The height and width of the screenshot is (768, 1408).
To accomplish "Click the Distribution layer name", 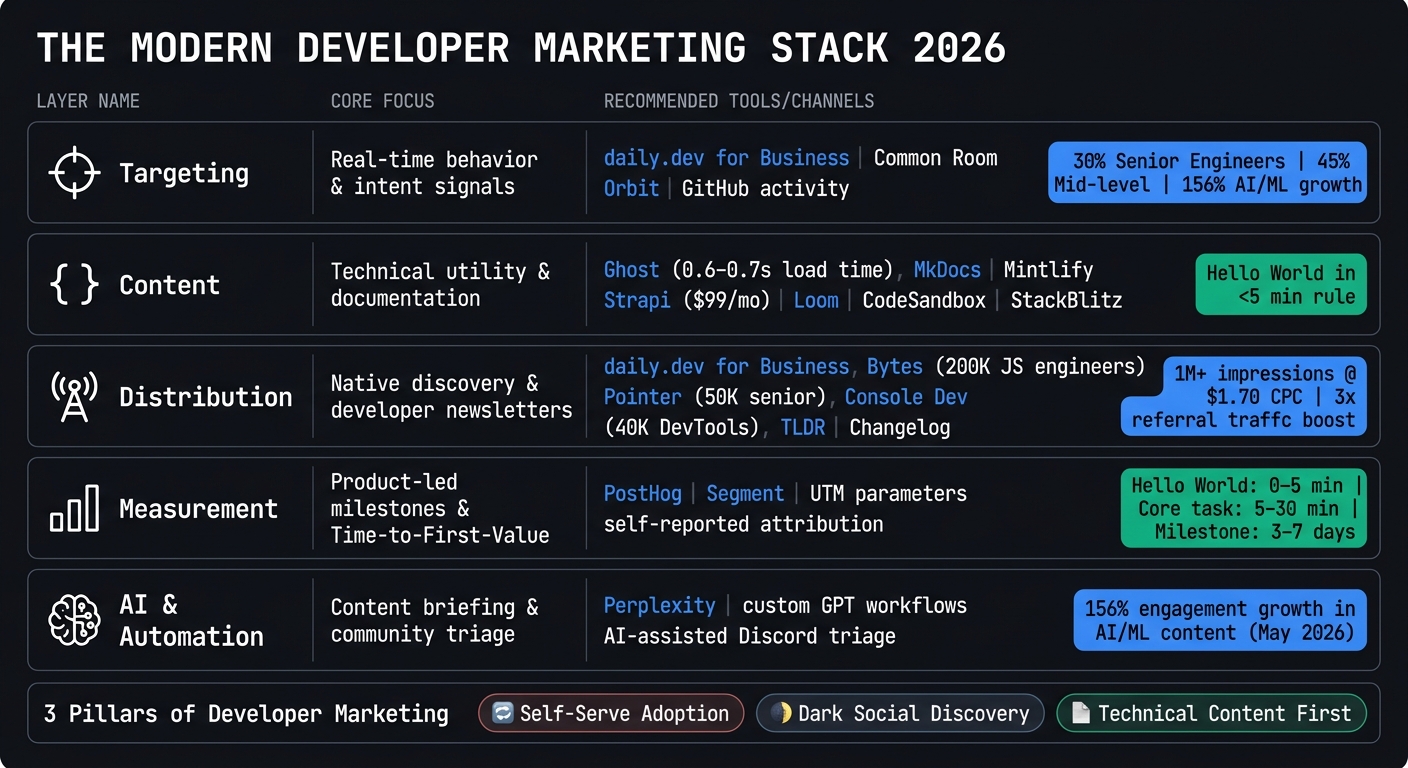I will pos(206,397).
